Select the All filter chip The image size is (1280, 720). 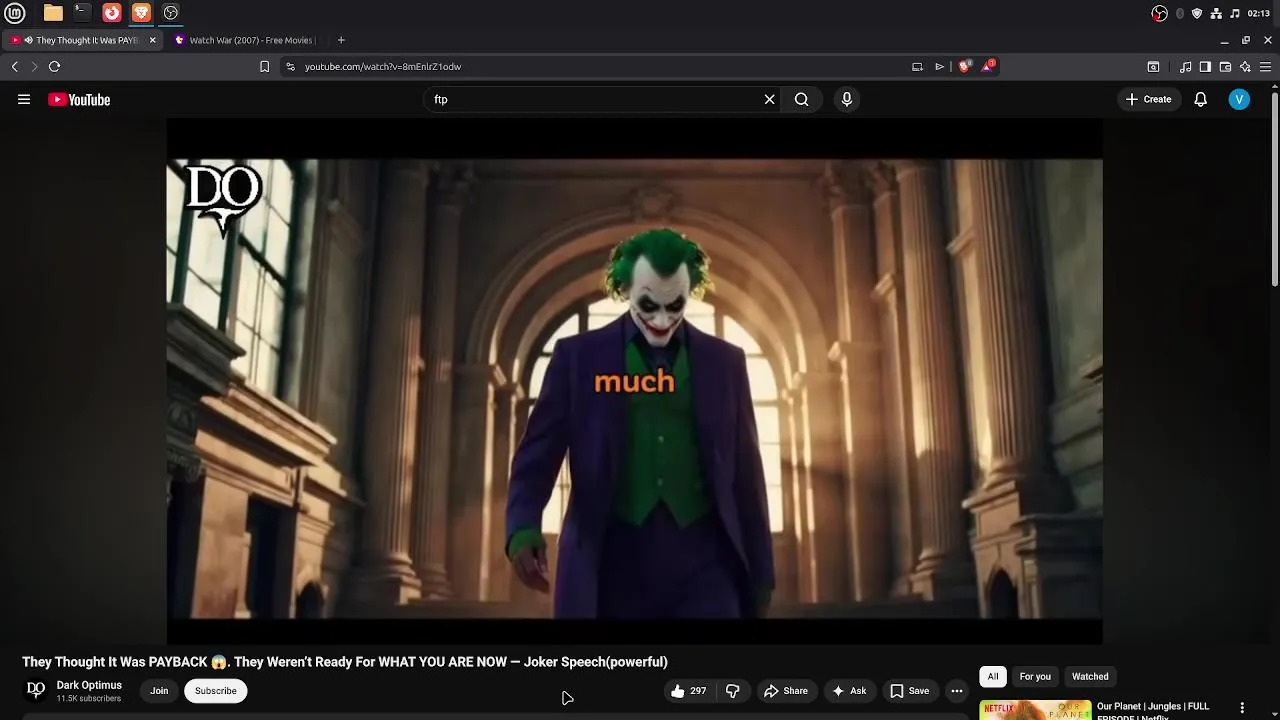click(993, 677)
